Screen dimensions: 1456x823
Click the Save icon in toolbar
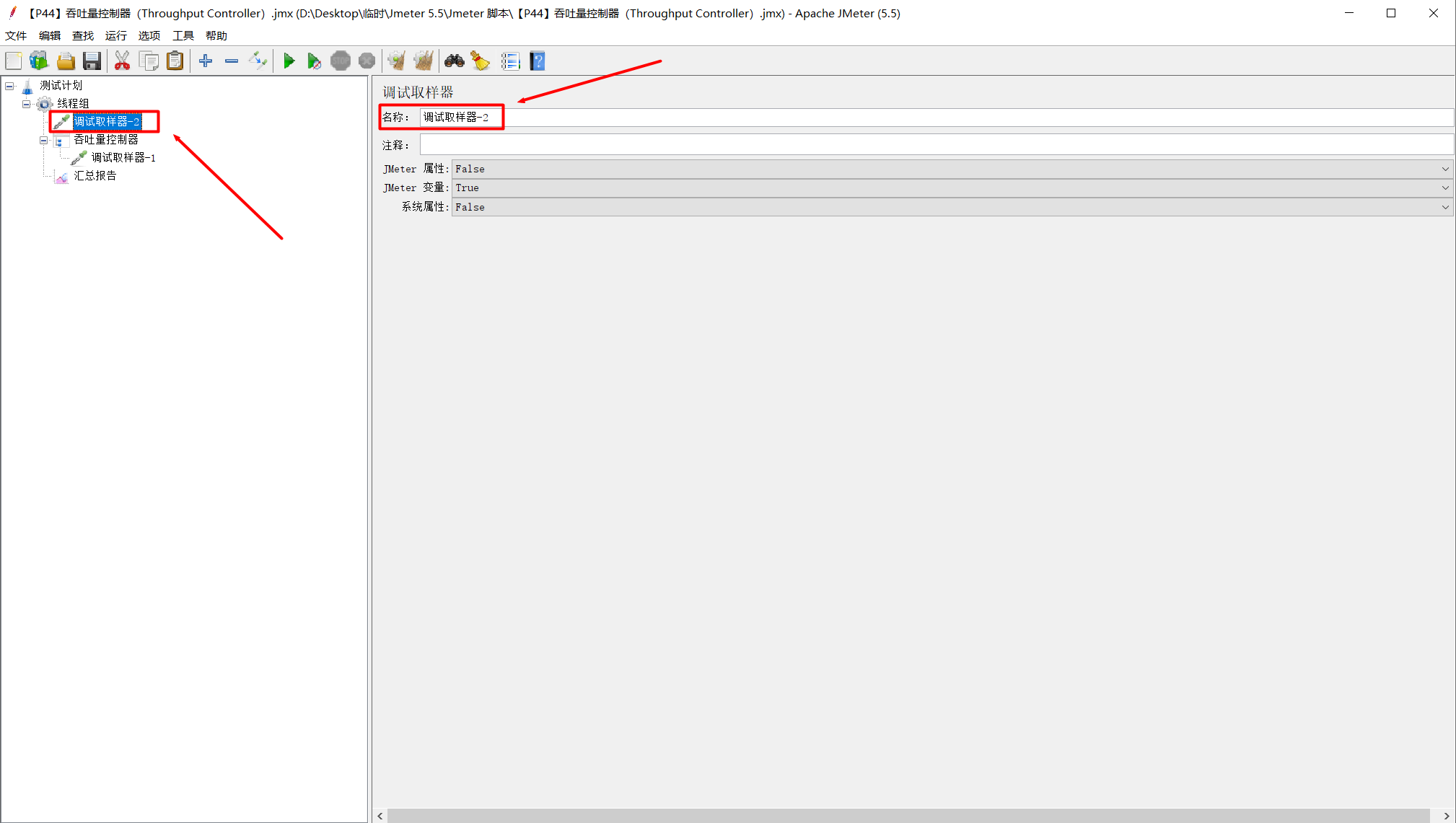(91, 62)
